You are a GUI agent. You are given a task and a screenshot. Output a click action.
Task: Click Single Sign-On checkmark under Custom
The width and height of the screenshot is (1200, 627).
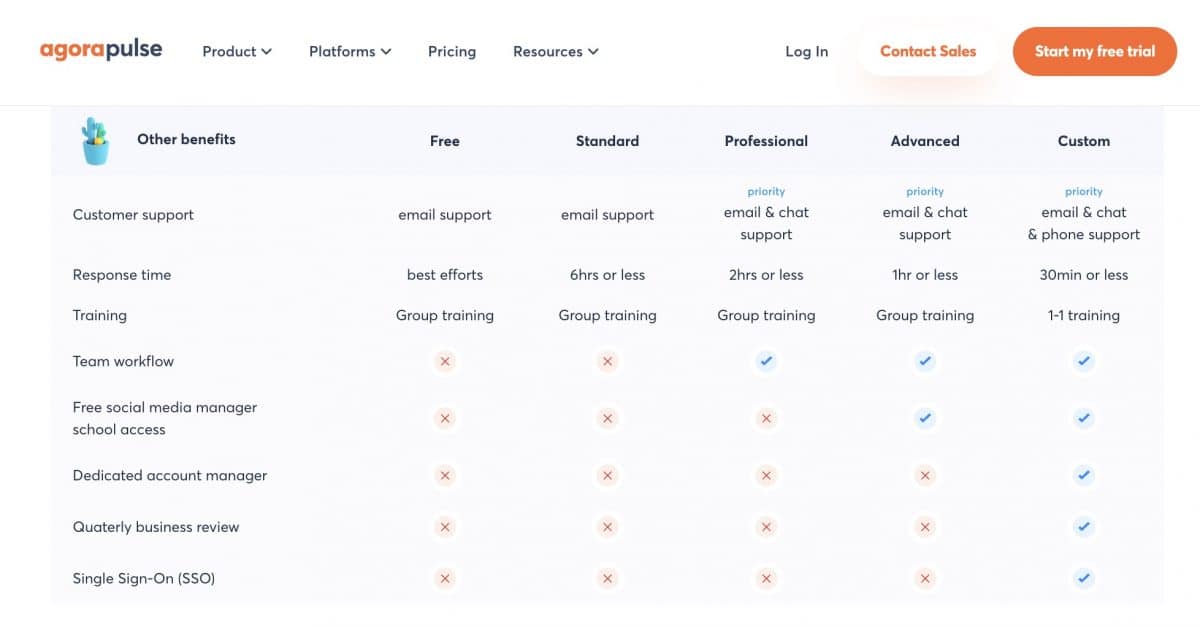pos(1084,578)
